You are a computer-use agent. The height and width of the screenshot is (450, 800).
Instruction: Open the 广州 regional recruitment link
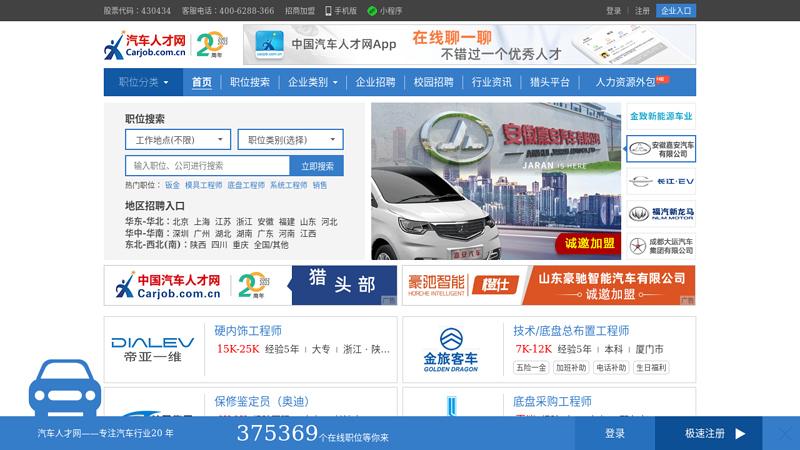pyautogui.click(x=202, y=234)
